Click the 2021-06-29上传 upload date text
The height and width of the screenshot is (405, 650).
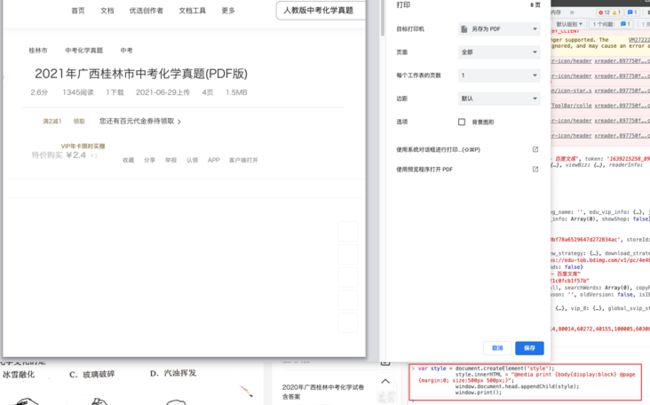pos(162,92)
